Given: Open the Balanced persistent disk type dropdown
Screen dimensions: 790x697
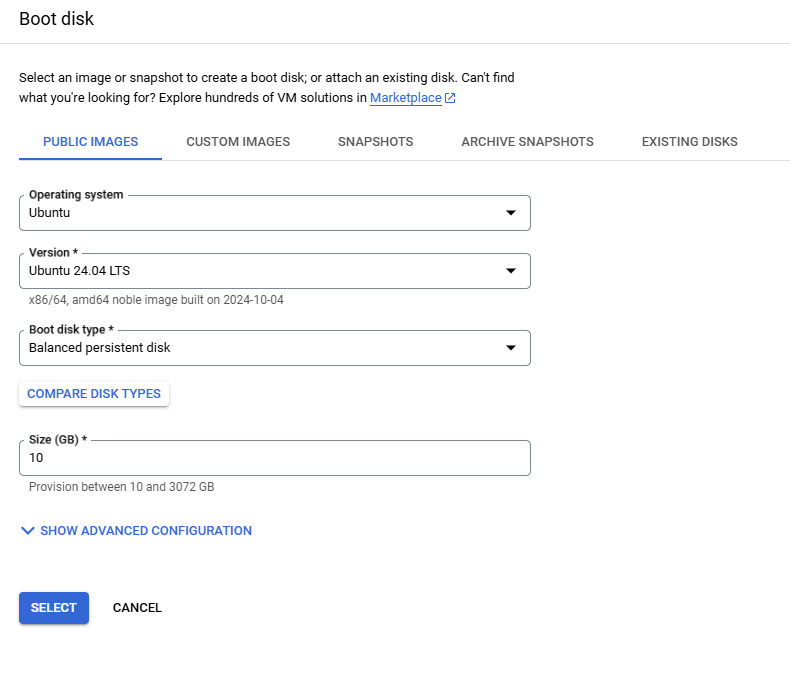Looking at the screenshot, I should (x=260, y=348).
